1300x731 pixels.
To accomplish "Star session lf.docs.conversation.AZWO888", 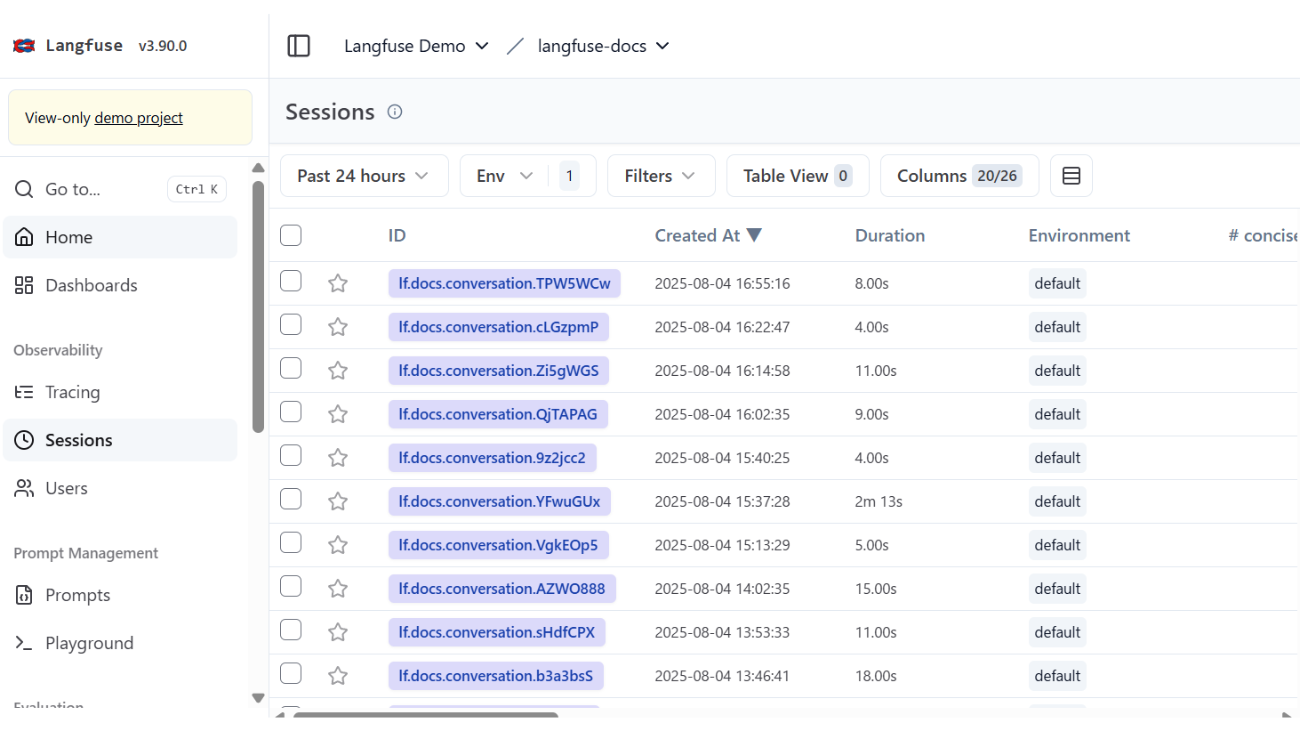I will click(338, 589).
